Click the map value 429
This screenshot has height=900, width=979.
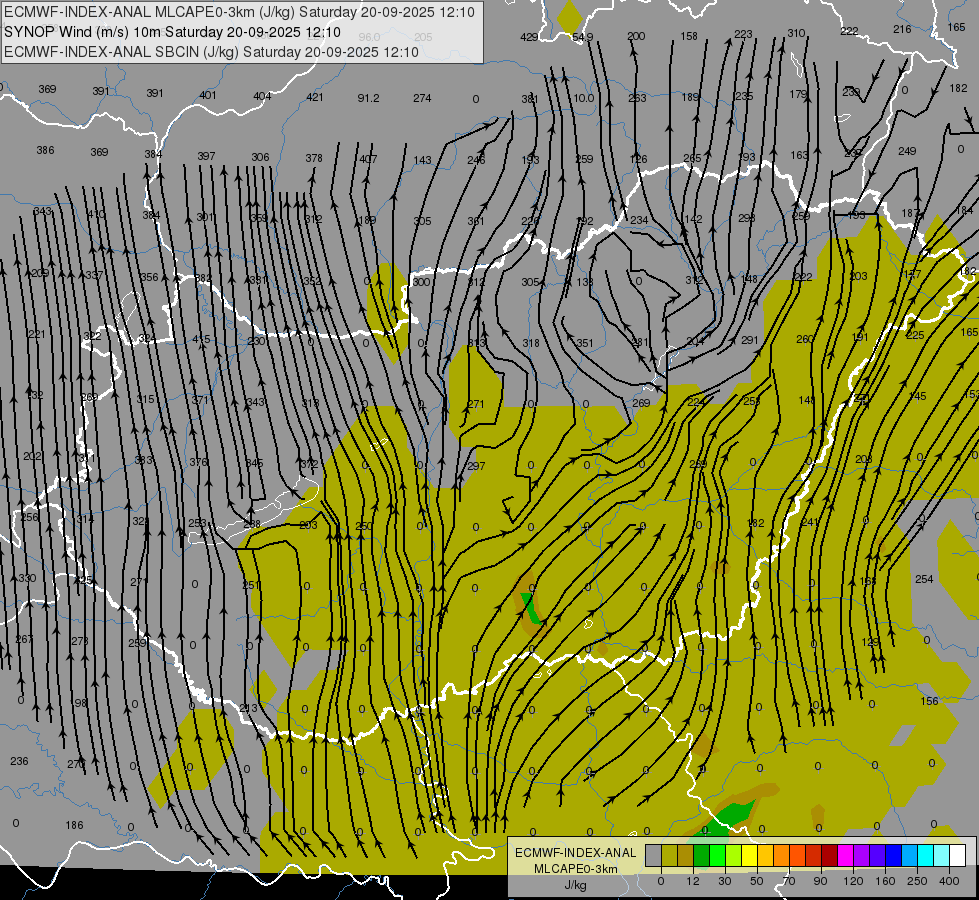coord(529,37)
